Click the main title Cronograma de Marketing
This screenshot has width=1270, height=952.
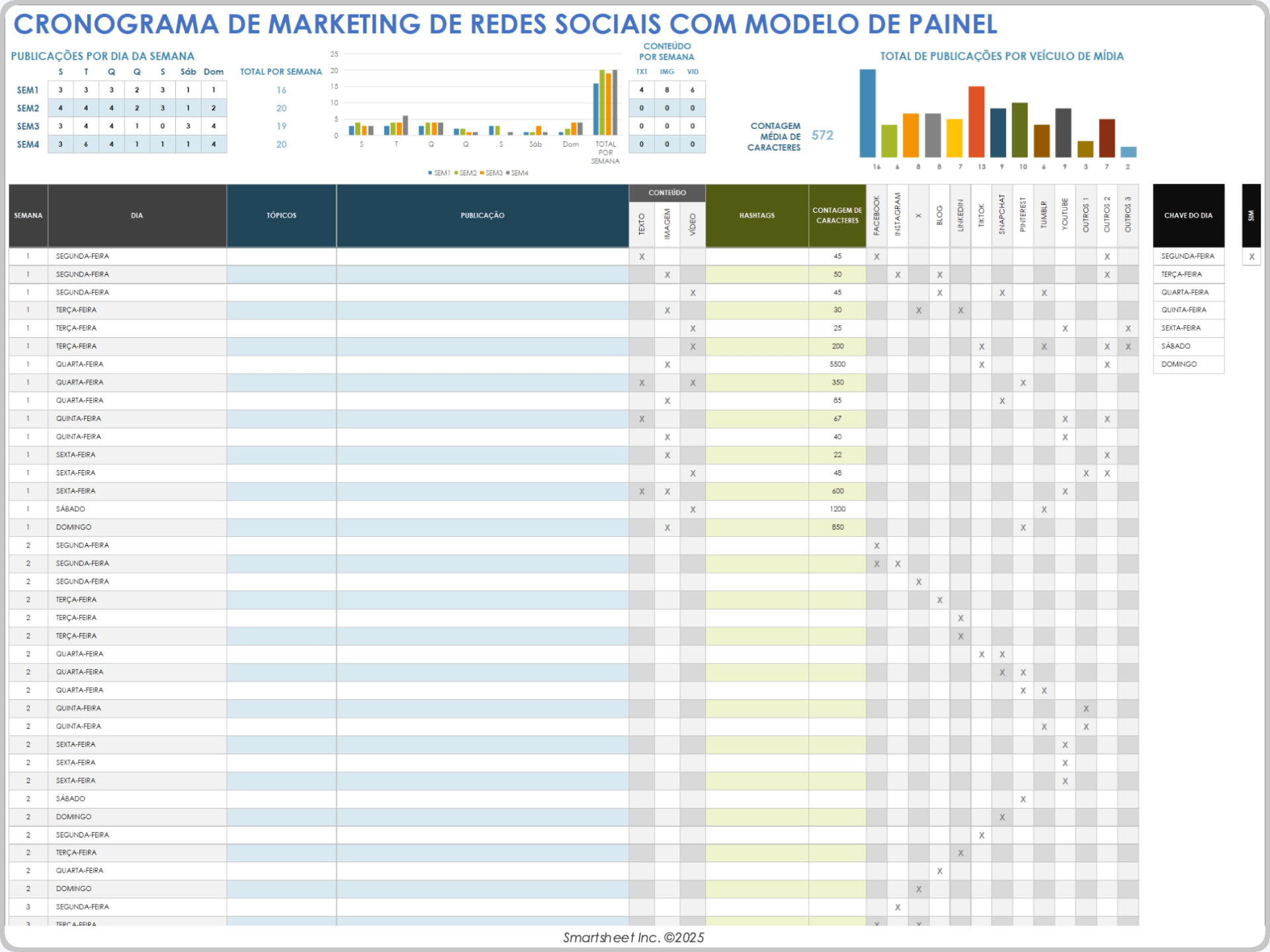tap(505, 24)
